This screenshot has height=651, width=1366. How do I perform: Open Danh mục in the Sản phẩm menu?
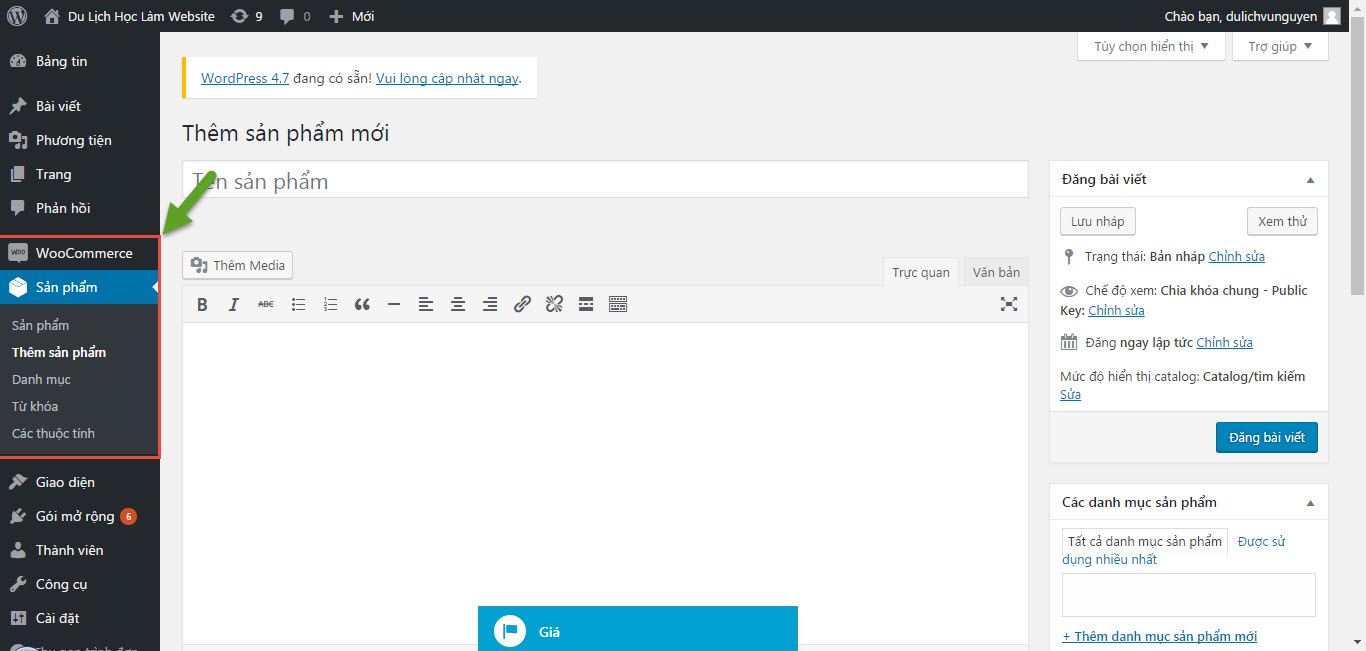point(41,379)
